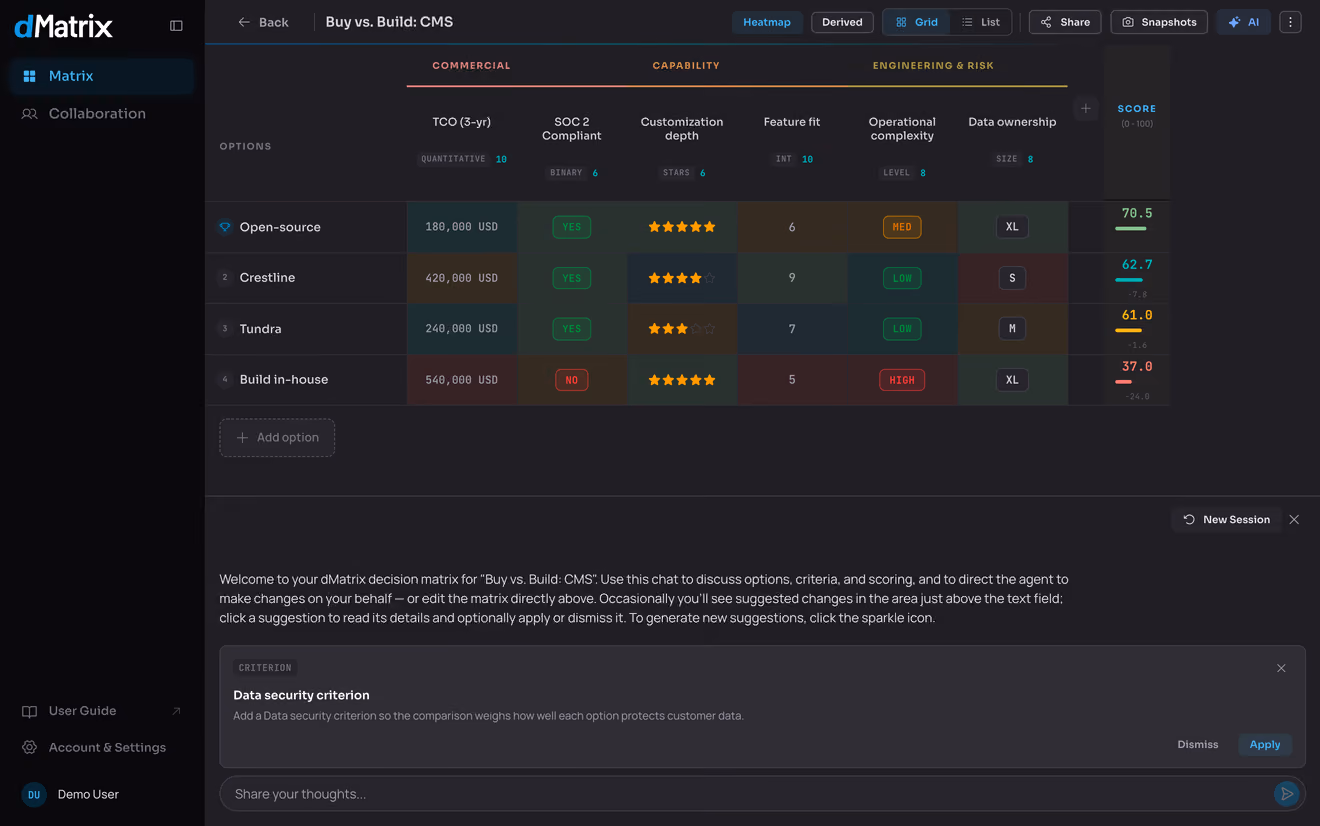
Task: Change Crestline's Data ownership size S
Action: click(x=1012, y=278)
